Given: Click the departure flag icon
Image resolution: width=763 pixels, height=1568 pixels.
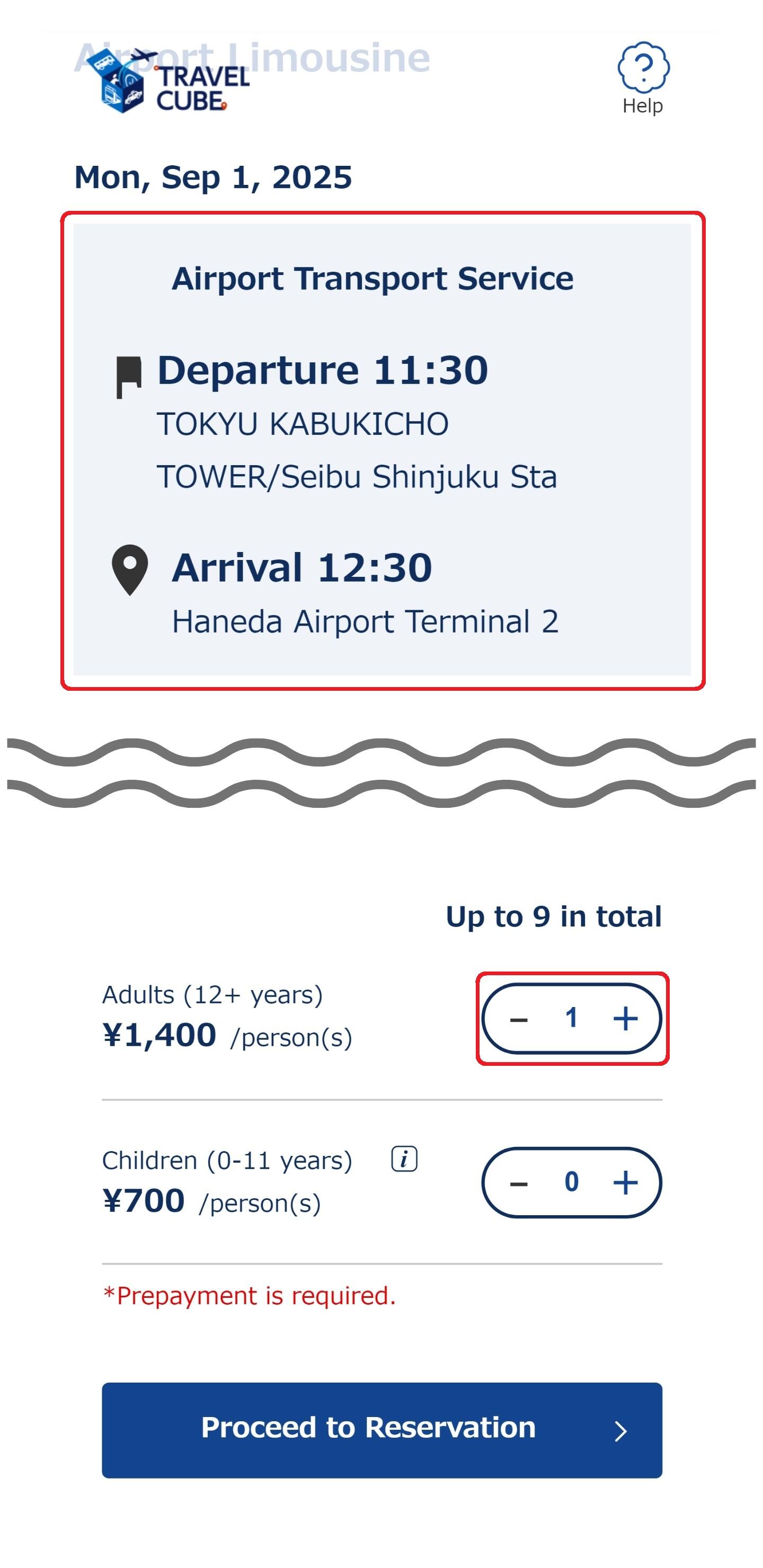Looking at the screenshot, I should (129, 377).
